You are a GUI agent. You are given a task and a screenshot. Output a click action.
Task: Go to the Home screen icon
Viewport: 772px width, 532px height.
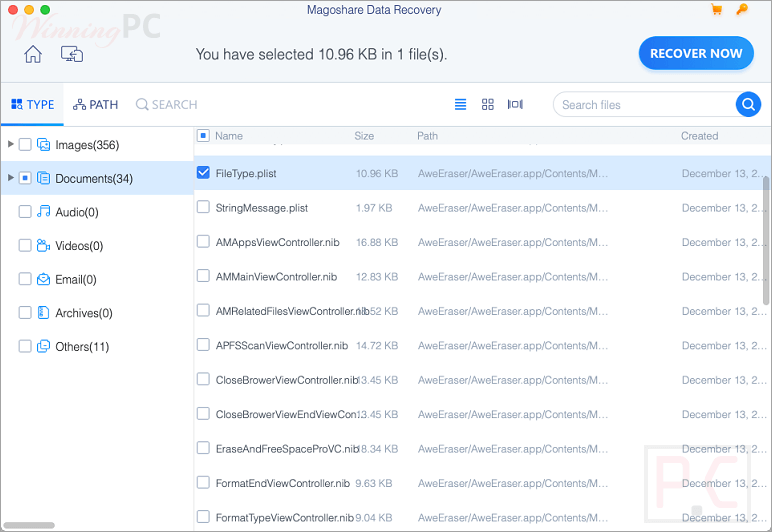click(33, 54)
